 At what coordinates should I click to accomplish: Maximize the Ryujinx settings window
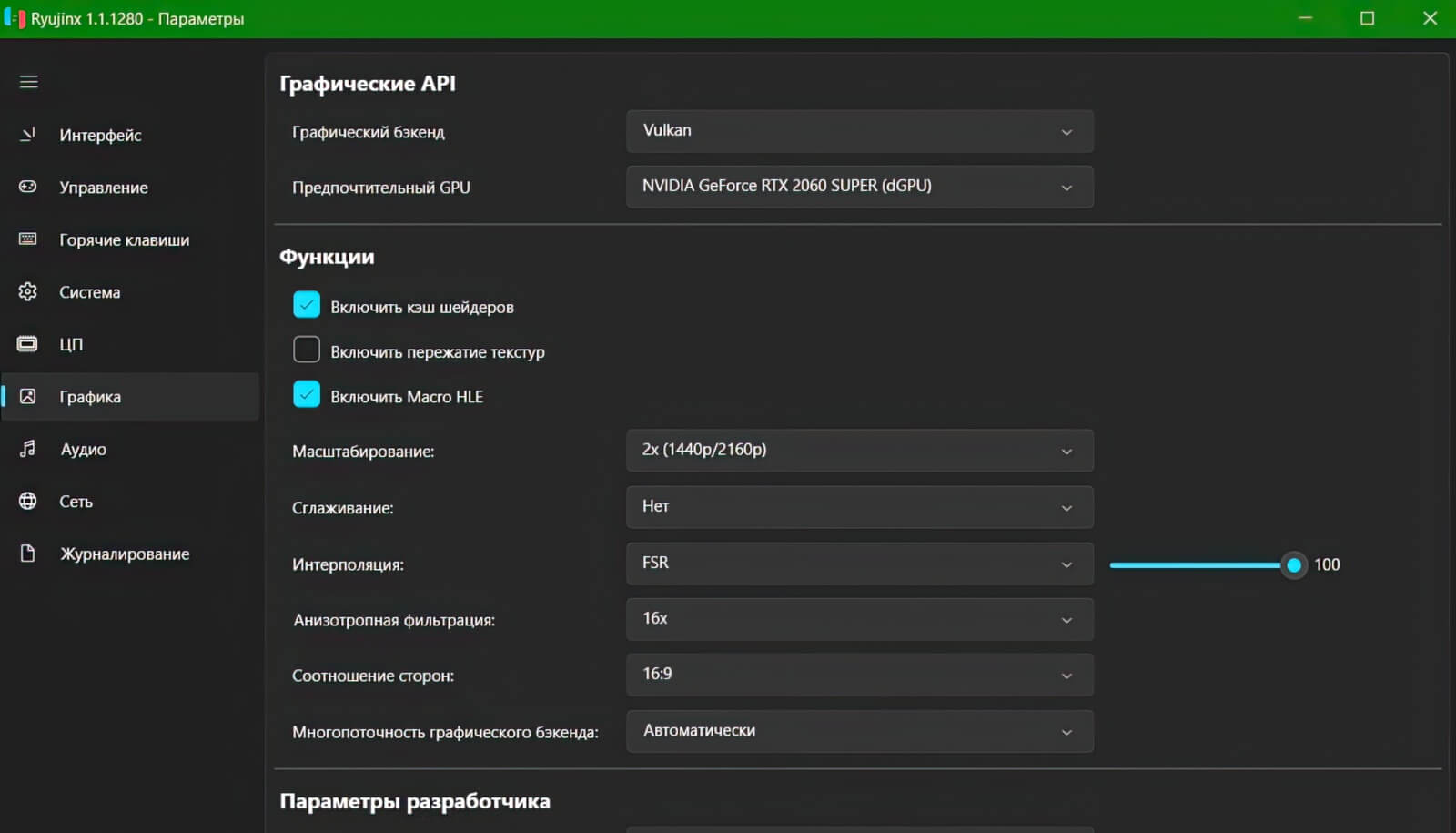[x=1367, y=18]
